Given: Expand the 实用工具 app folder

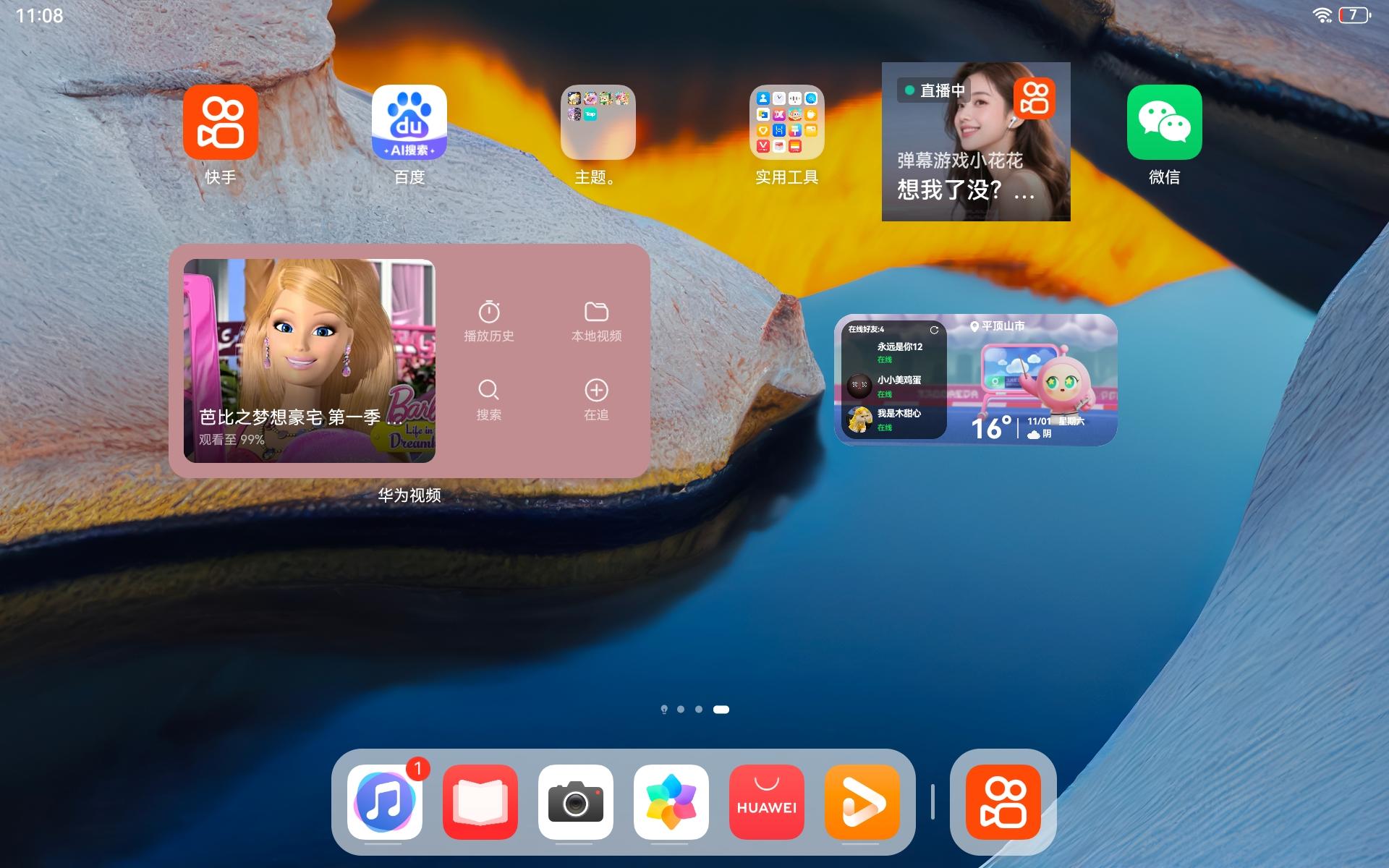Looking at the screenshot, I should [x=786, y=122].
